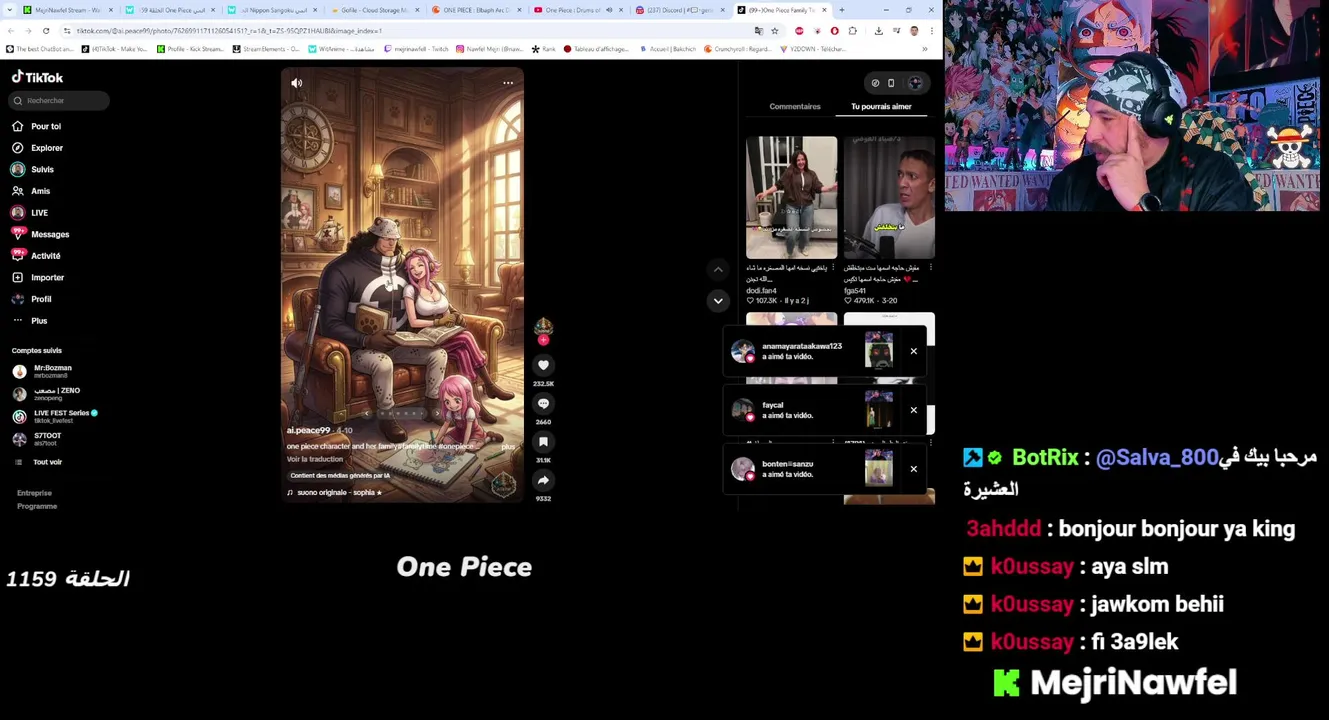The height and width of the screenshot is (720, 1329).
Task: Open fga541 suggested video thumbnail
Action: point(889,197)
